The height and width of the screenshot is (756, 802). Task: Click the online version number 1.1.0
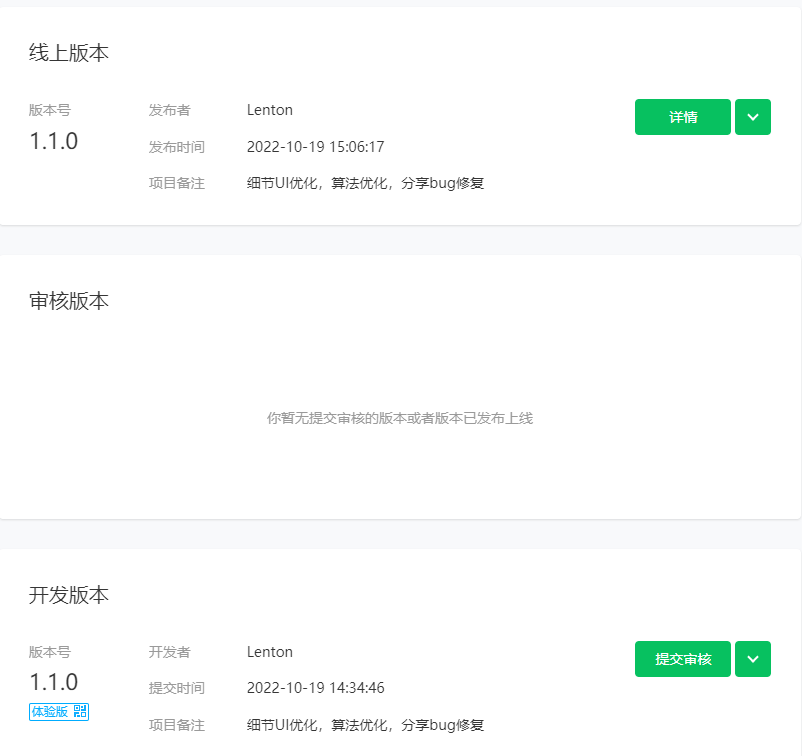point(54,141)
